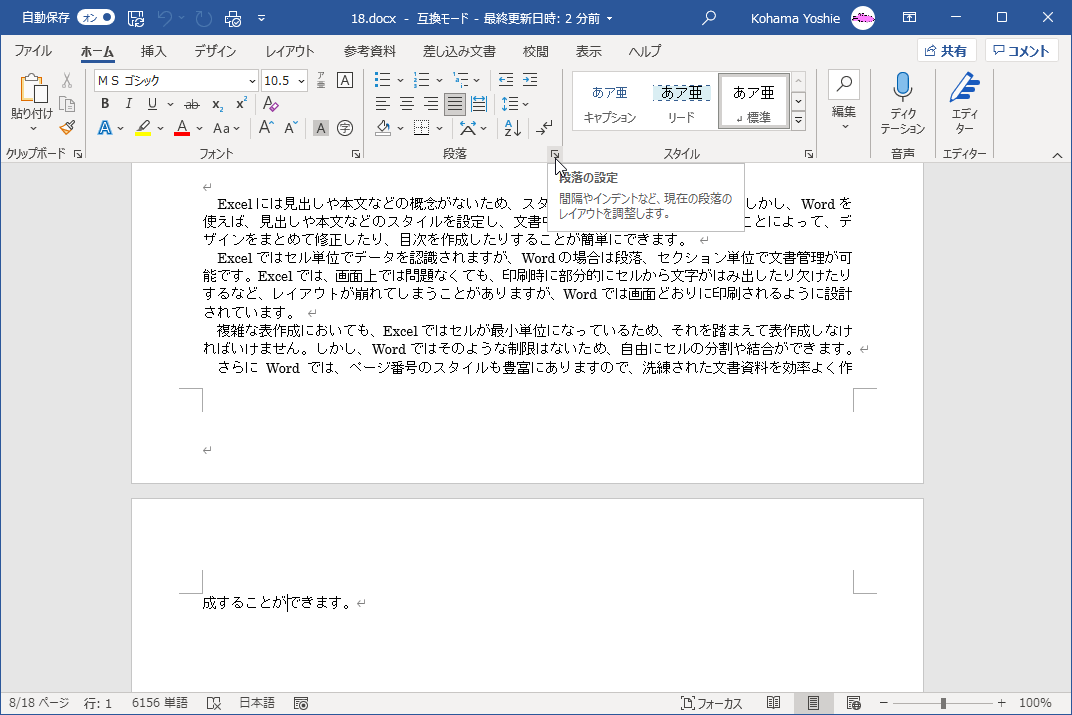
Task: Click the Share button
Action: (946, 51)
